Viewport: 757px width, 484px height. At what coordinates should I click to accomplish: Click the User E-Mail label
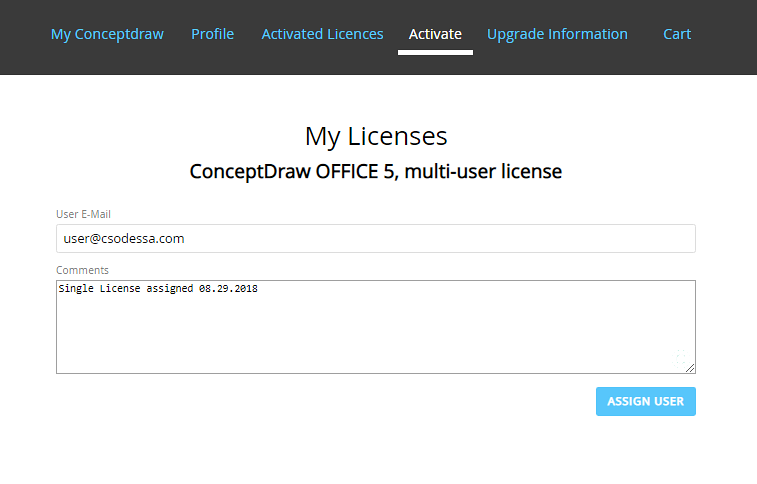pyautogui.click(x=83, y=214)
